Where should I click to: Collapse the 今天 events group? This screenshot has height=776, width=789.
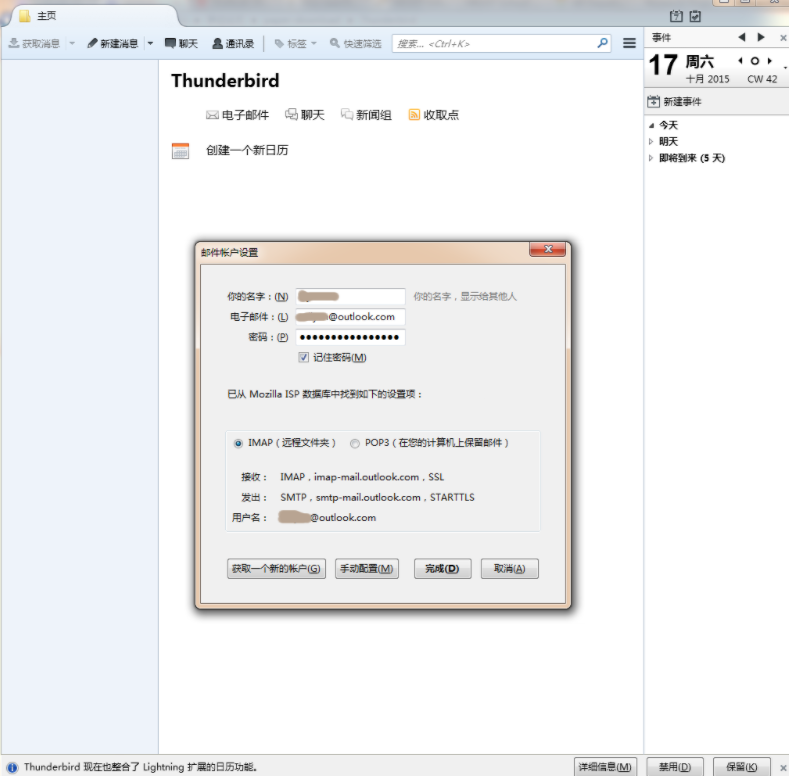[652, 126]
